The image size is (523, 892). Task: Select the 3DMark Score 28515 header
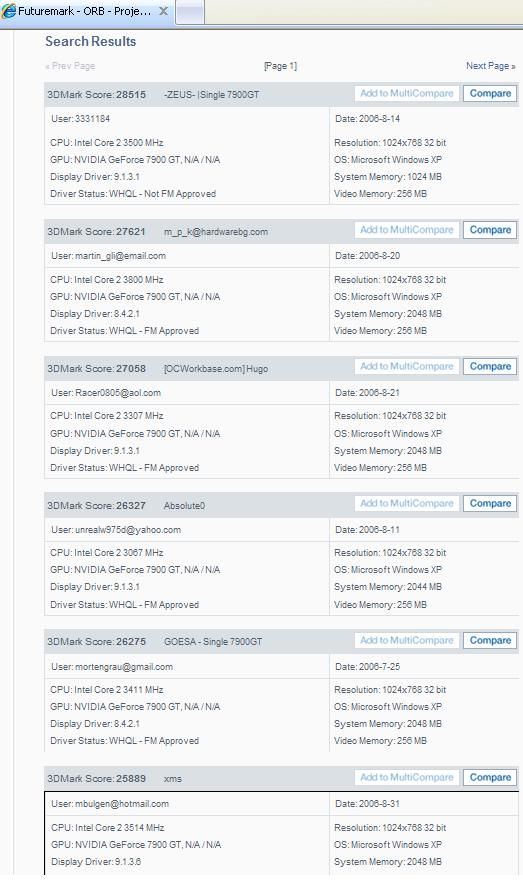(x=97, y=95)
